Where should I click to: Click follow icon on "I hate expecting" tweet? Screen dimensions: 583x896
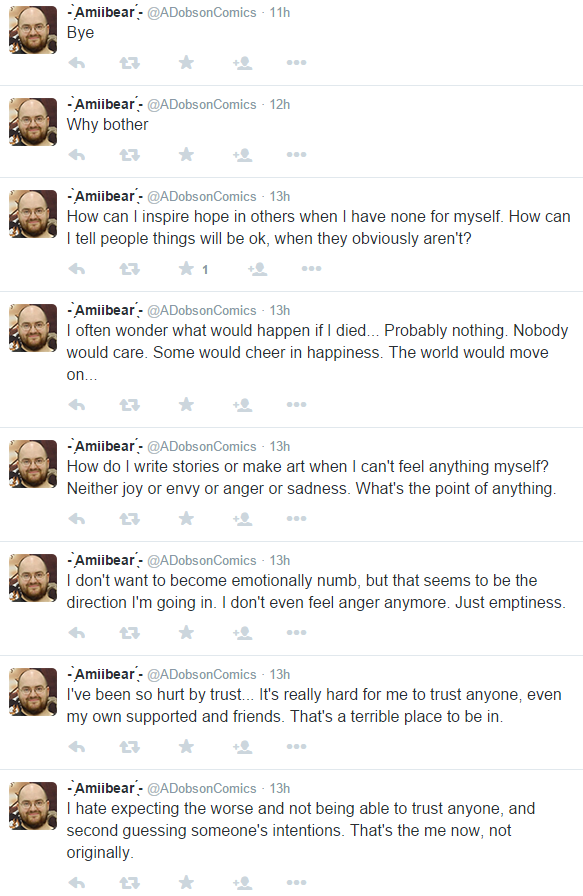tap(243, 883)
